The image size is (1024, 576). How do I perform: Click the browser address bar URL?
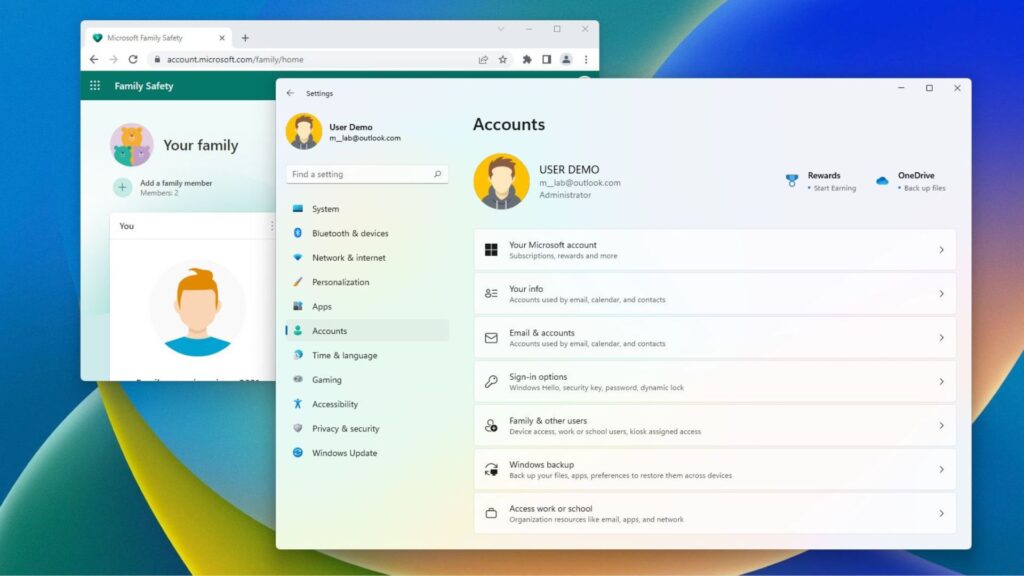pyautogui.click(x=235, y=59)
